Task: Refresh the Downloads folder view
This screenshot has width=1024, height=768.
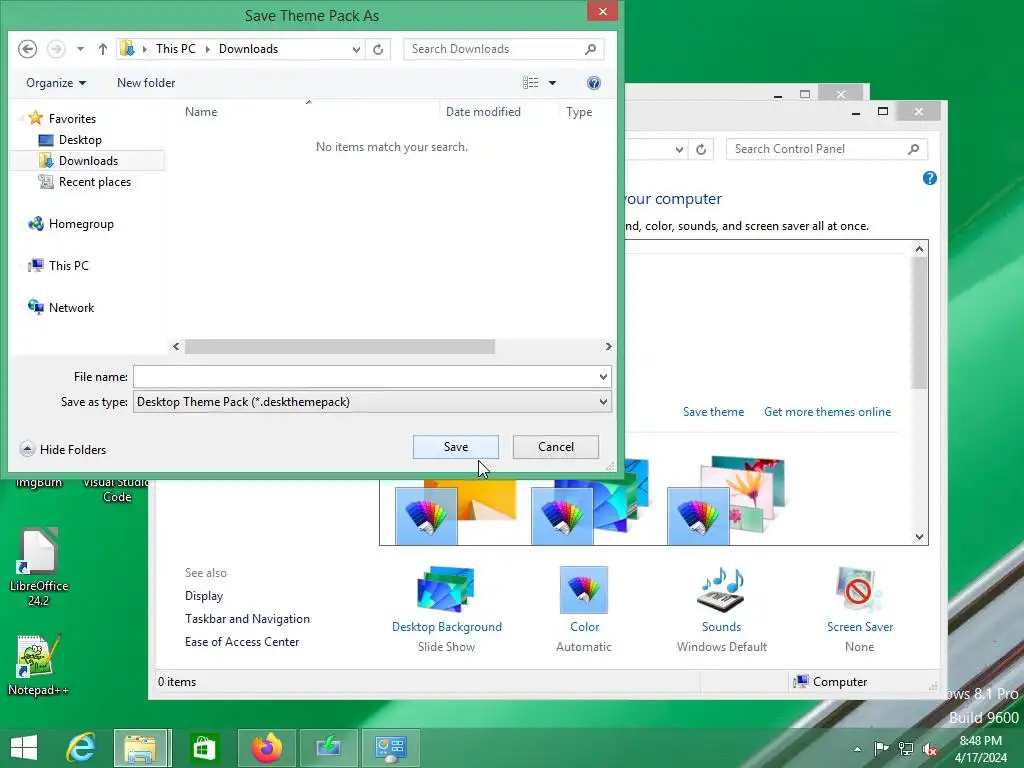Action: pyautogui.click(x=378, y=49)
